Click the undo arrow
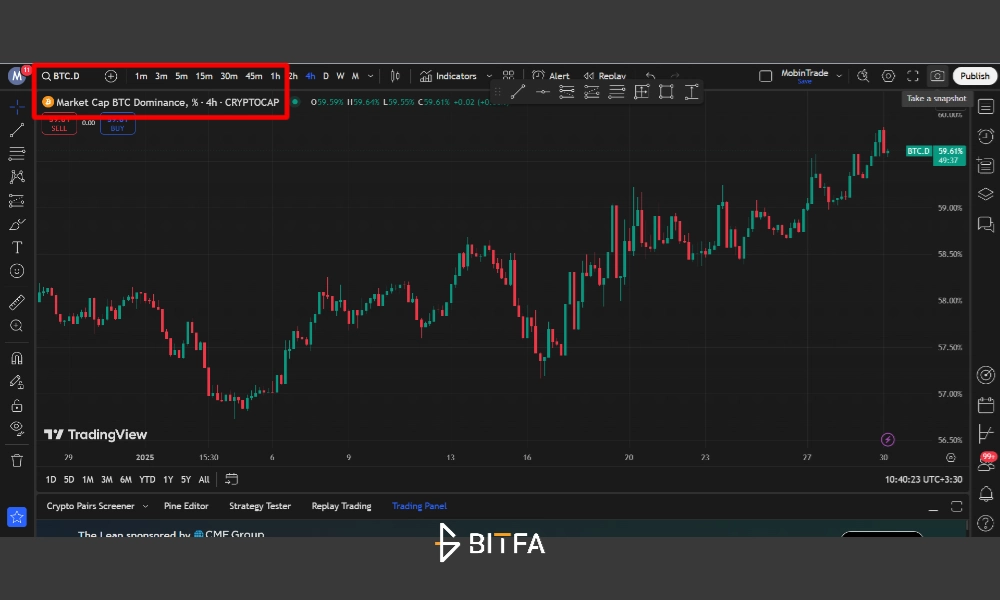The width and height of the screenshot is (1000, 600). (x=651, y=75)
